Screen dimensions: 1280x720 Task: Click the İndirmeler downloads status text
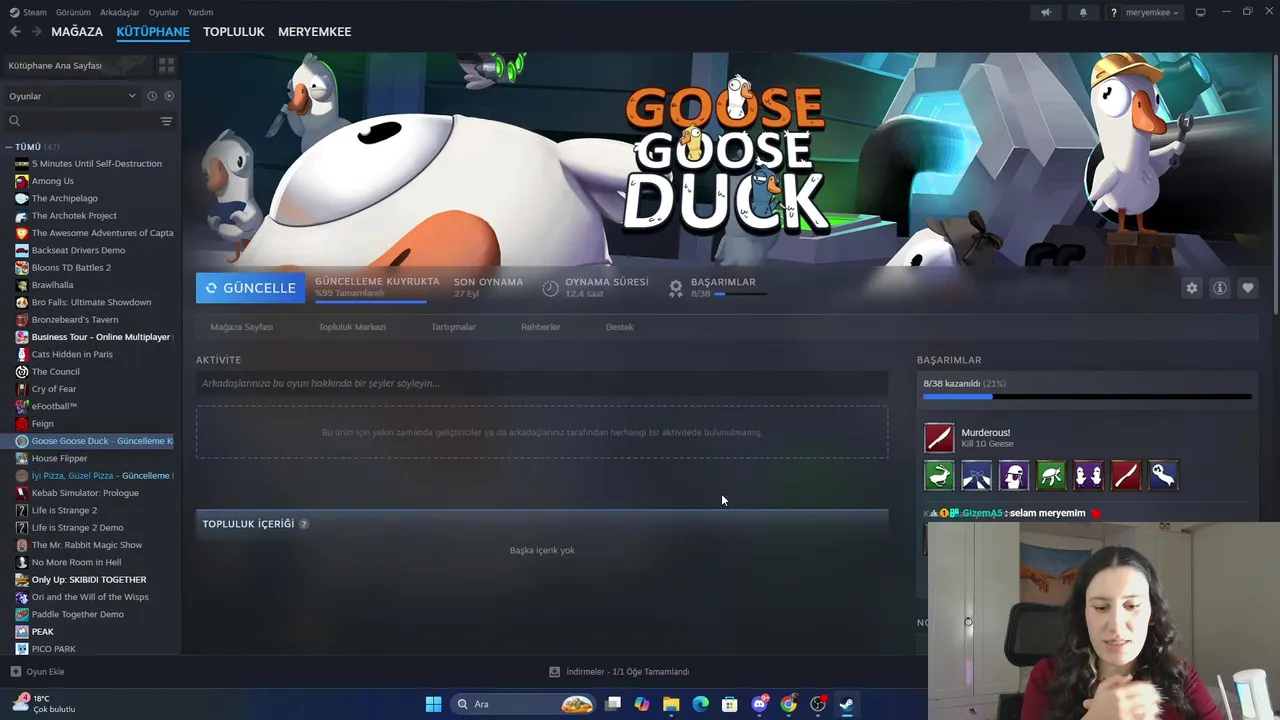coord(628,672)
